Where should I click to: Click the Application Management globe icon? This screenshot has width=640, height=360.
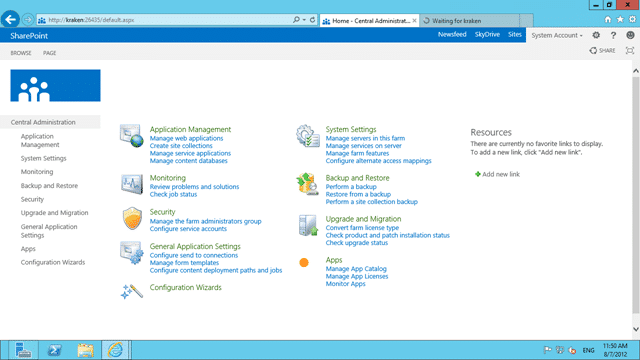coord(131,136)
